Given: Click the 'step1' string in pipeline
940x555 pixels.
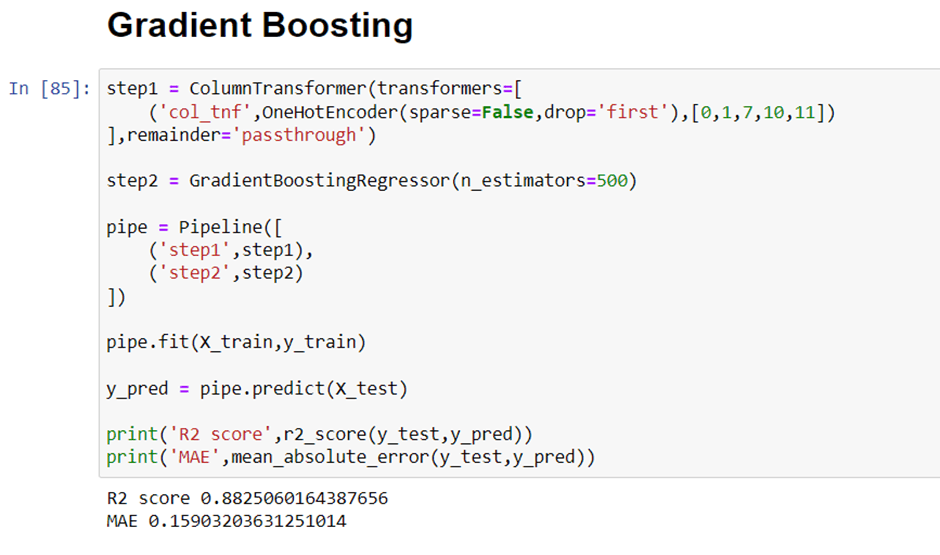Looking at the screenshot, I should (195, 250).
